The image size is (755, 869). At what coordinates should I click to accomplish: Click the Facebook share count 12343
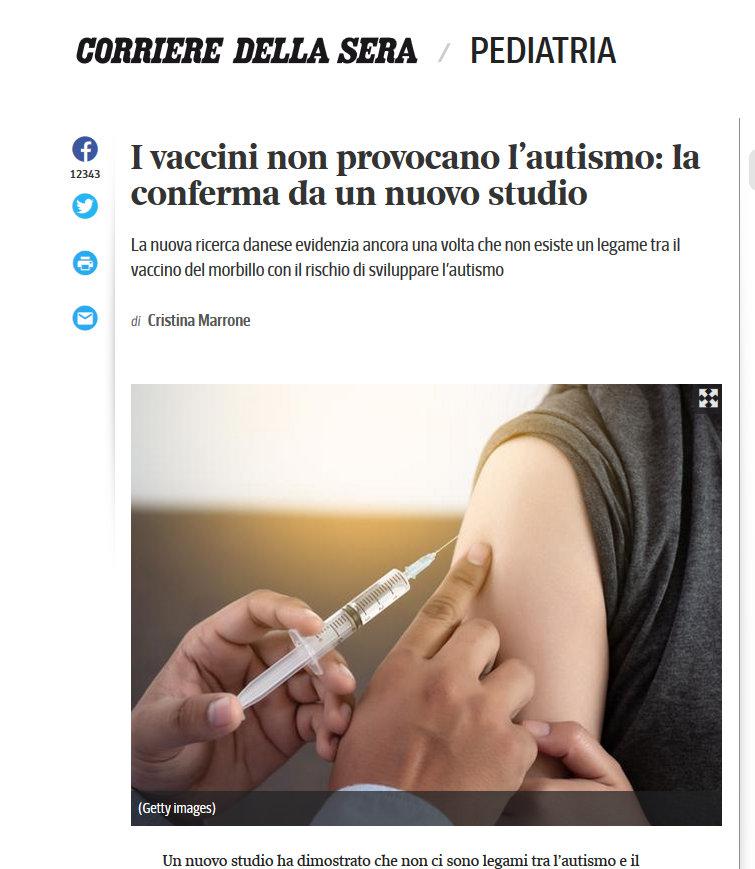pyautogui.click(x=85, y=174)
